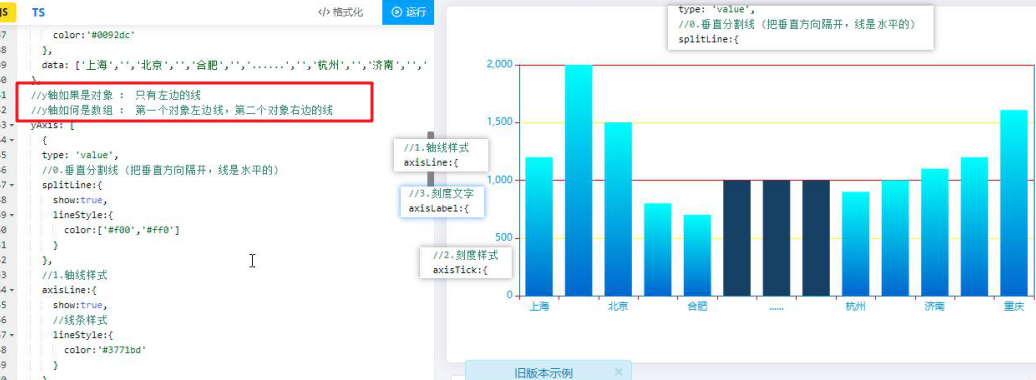Click the 格式化 format code button
Image resolution: width=1036 pixels, height=380 pixels.
340,12
